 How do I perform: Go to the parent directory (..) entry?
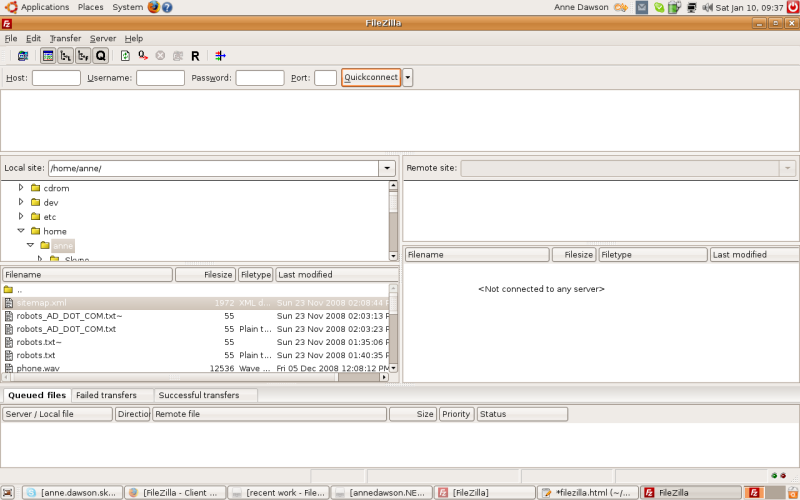click(195, 290)
